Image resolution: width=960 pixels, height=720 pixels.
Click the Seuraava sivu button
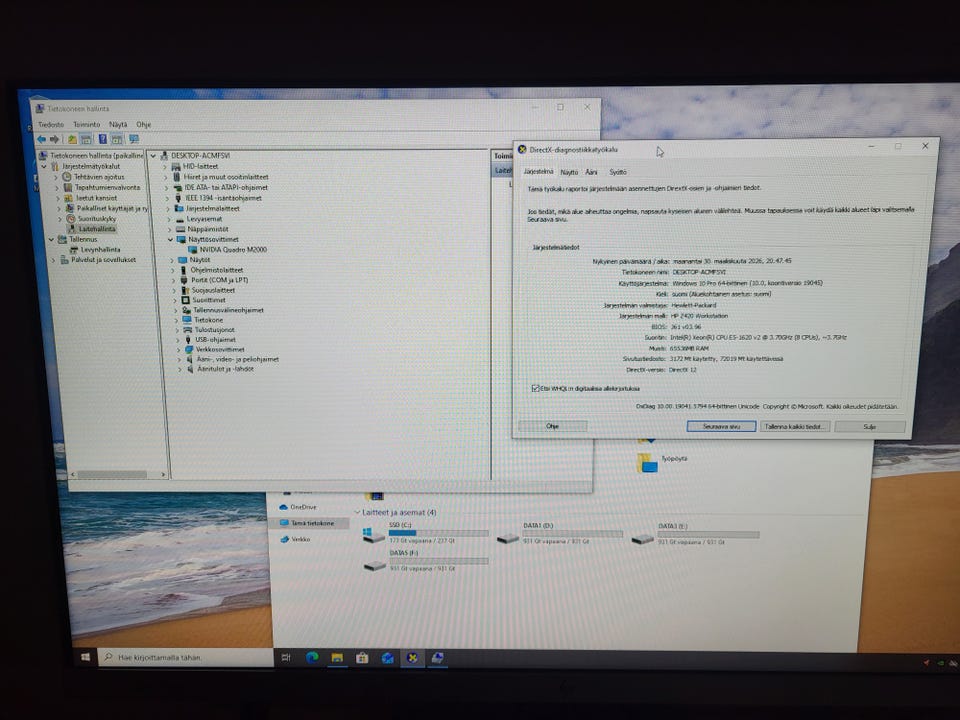coord(721,426)
